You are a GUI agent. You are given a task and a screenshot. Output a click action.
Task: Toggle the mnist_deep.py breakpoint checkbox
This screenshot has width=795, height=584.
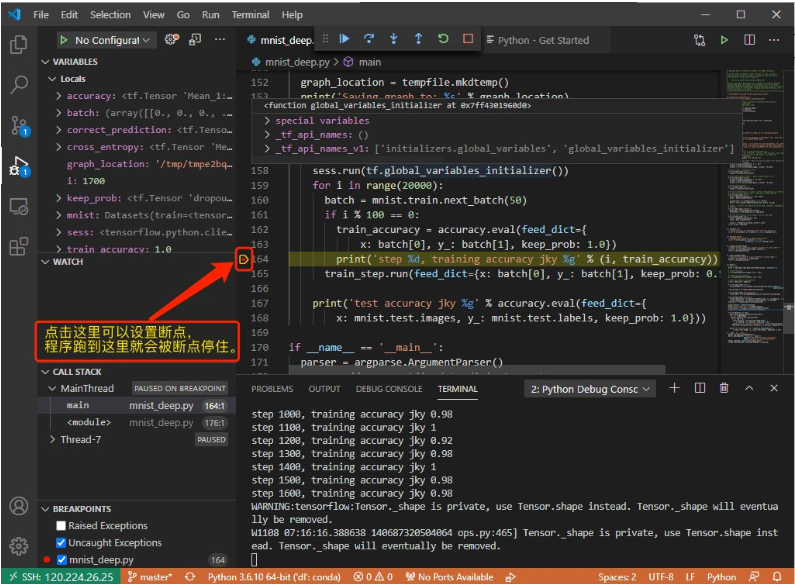click(x=62, y=560)
